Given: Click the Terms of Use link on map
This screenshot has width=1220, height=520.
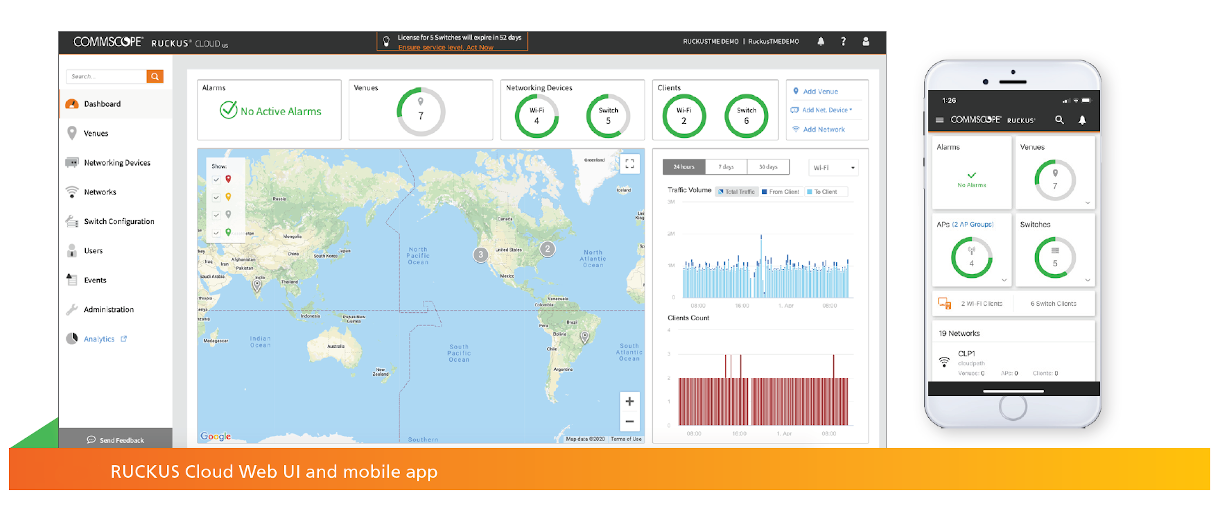Looking at the screenshot, I should point(626,438).
